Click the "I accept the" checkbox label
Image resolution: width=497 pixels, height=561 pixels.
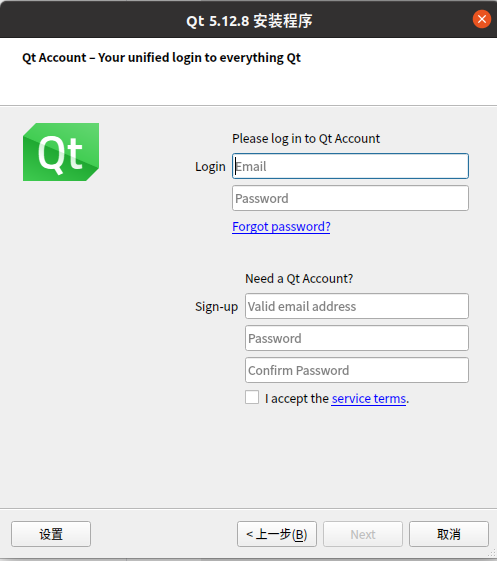click(297, 398)
